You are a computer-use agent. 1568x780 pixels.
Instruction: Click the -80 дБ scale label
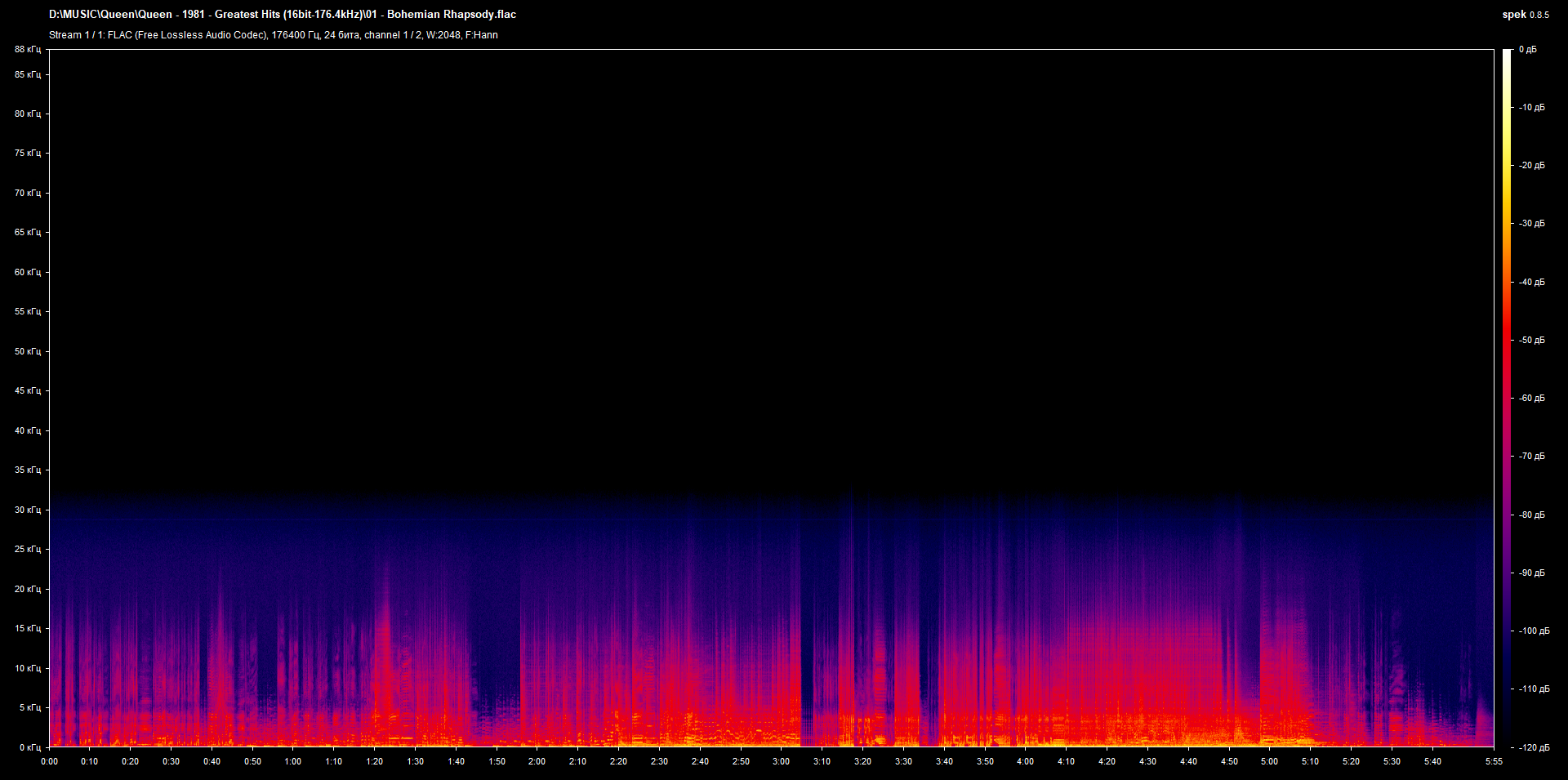point(1532,515)
